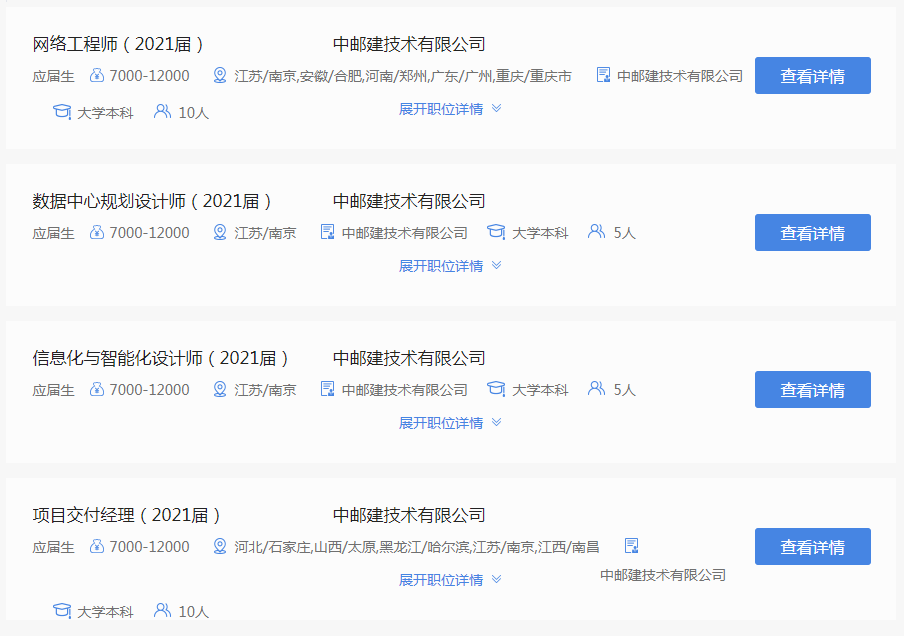The image size is (904, 636).
Task: Open 查看详情 for the 网络工程师 job
Action: 812,76
